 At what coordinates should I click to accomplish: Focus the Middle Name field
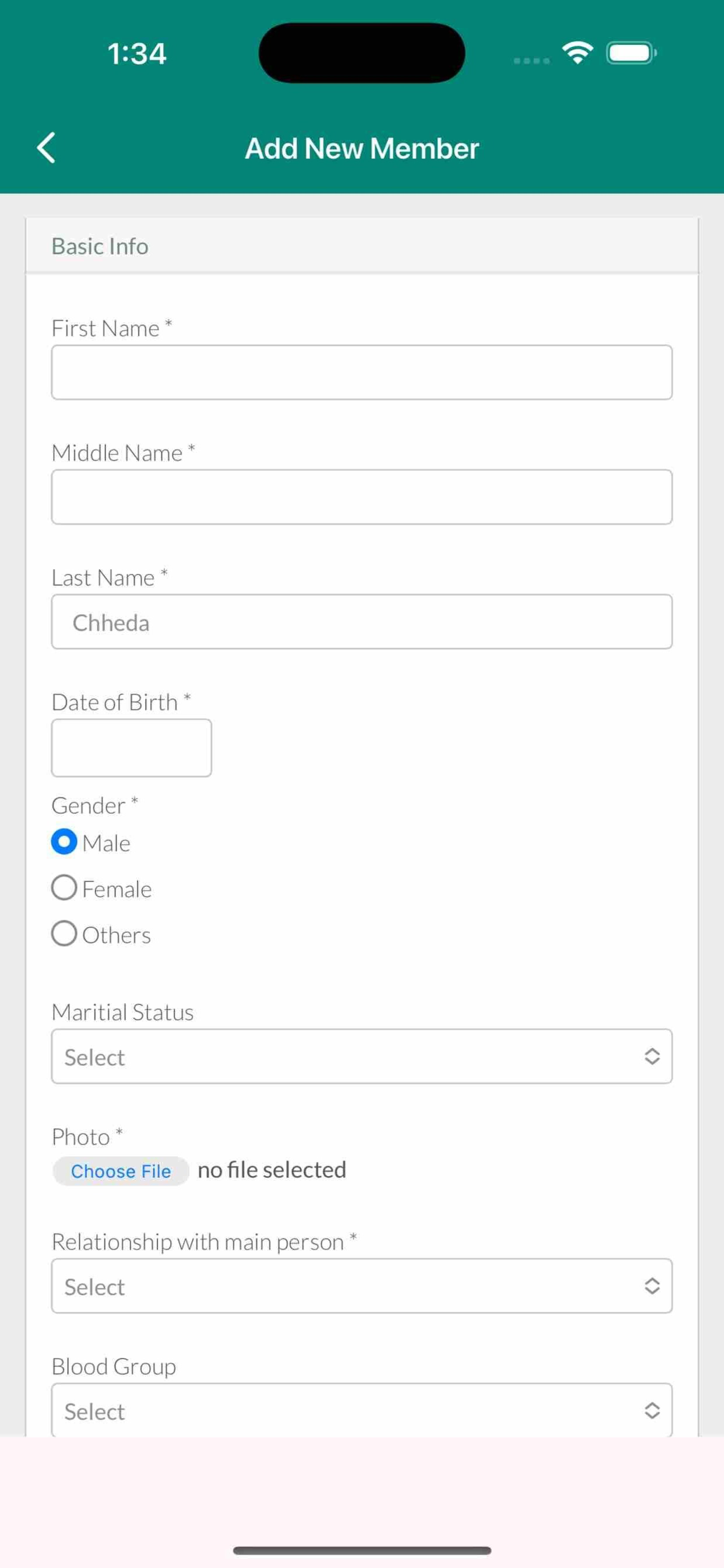point(362,496)
